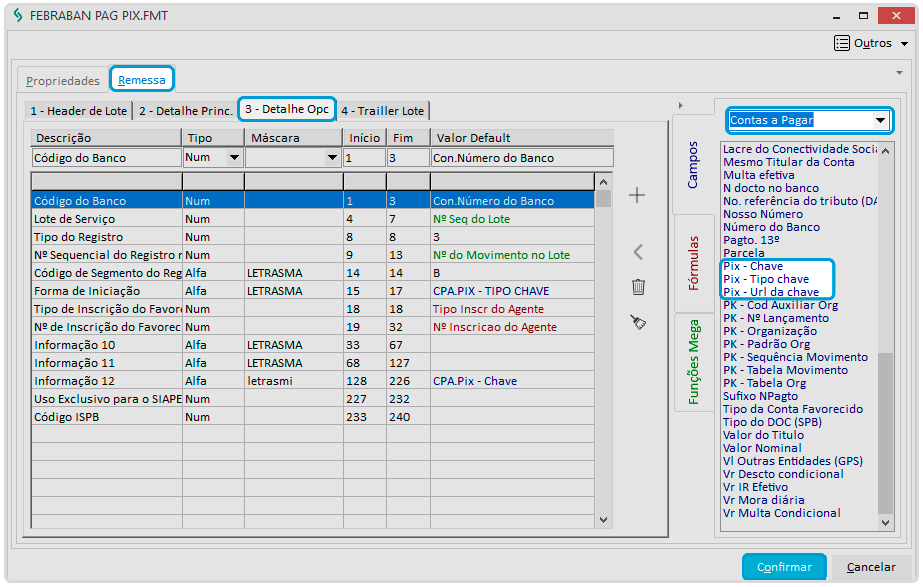
Task: Click the broom clear icon
Action: pyautogui.click(x=638, y=322)
